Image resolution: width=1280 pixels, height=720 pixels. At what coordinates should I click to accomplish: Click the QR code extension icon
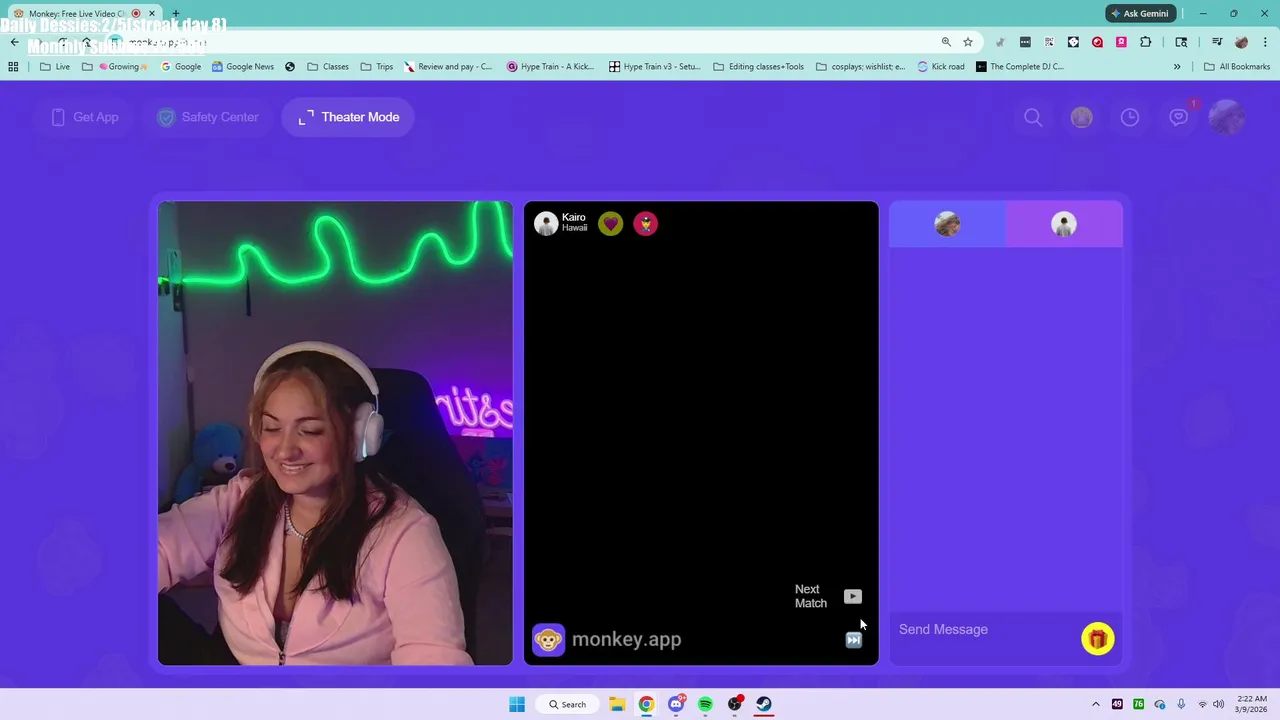click(1049, 42)
